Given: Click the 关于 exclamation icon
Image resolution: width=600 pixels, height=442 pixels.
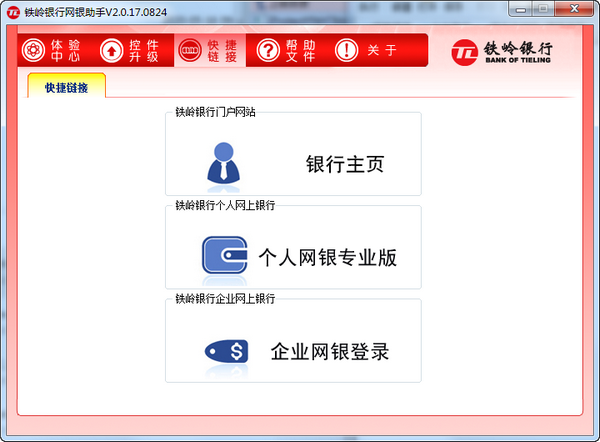Looking at the screenshot, I should (x=346, y=50).
